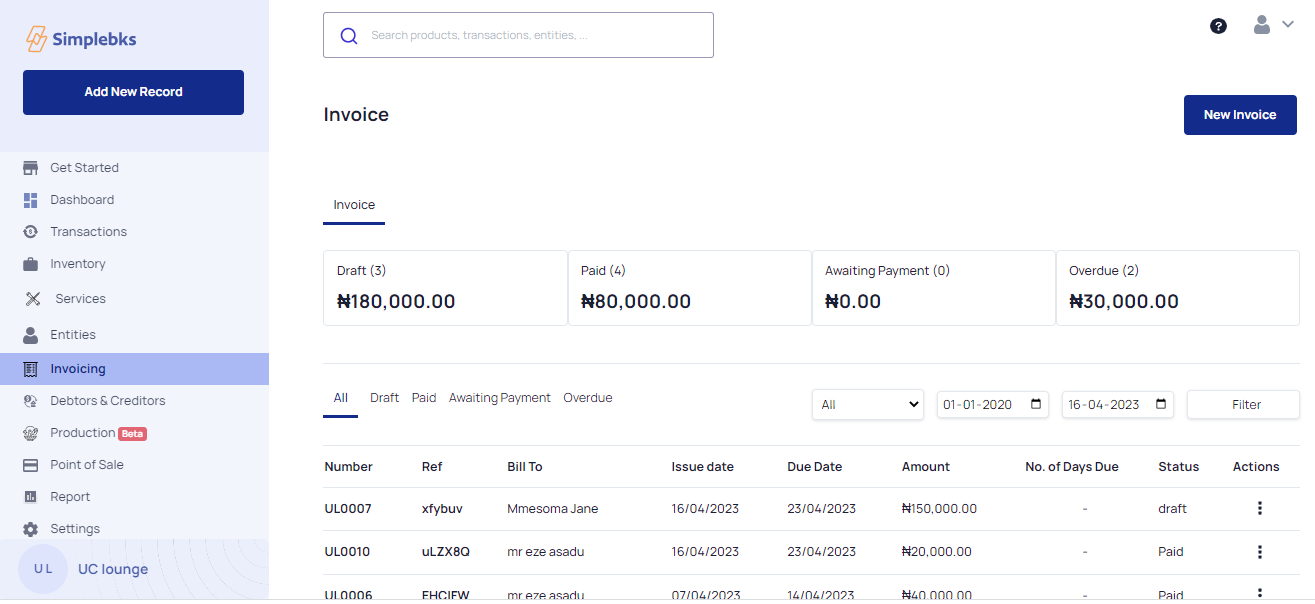
Task: Select the Invoice tab
Action: coord(354,205)
